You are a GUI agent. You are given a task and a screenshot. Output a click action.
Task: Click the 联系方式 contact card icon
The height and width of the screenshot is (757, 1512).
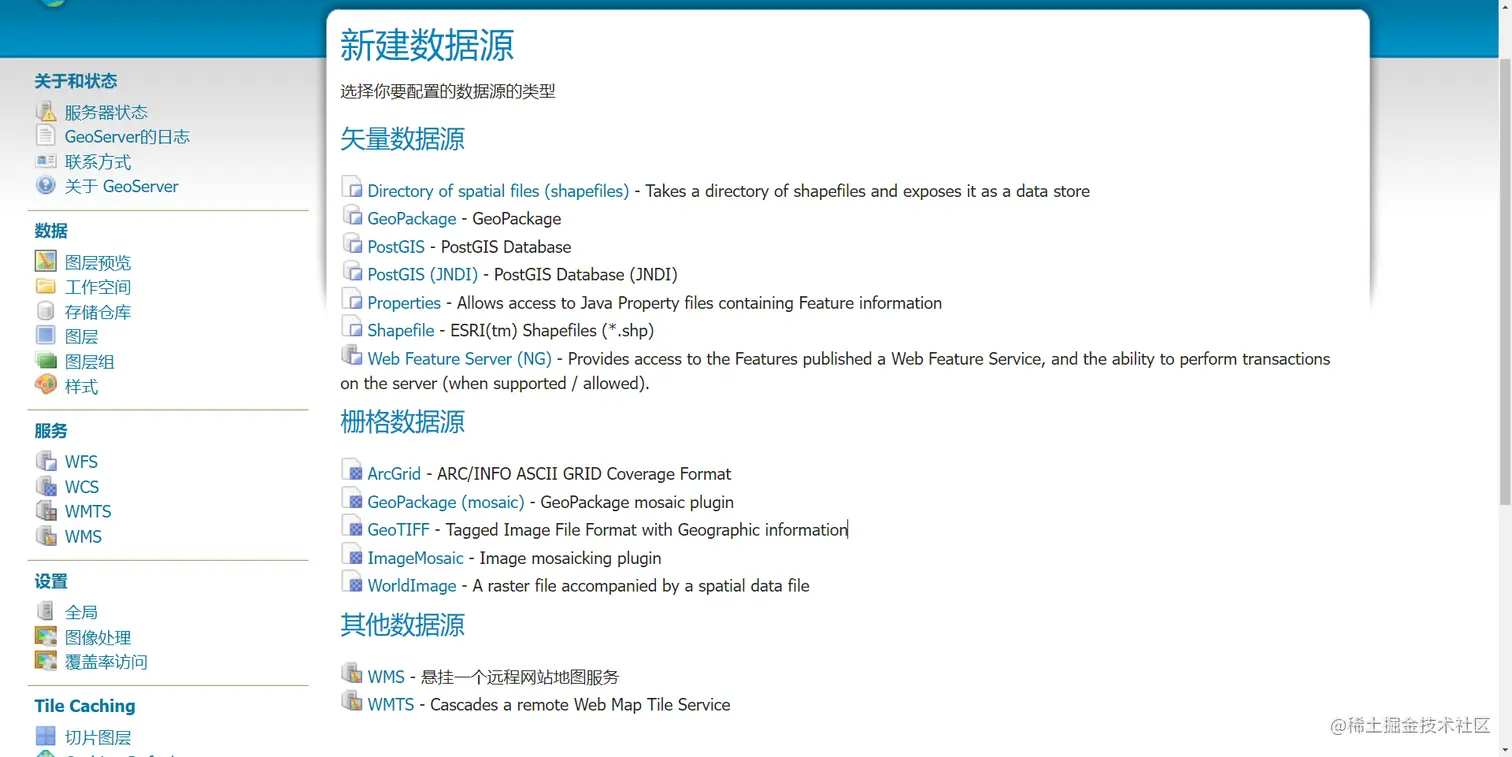coord(46,161)
